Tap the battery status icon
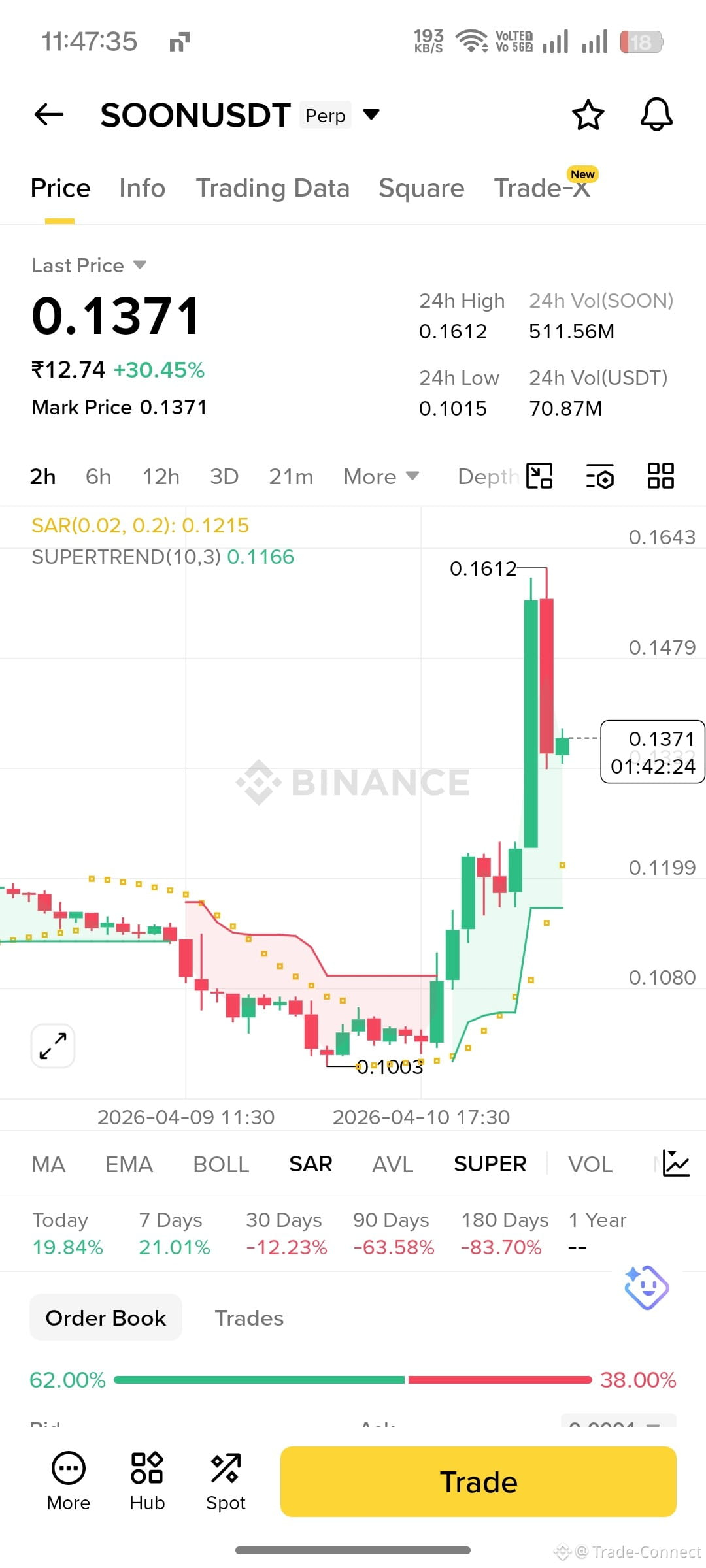 click(x=641, y=42)
